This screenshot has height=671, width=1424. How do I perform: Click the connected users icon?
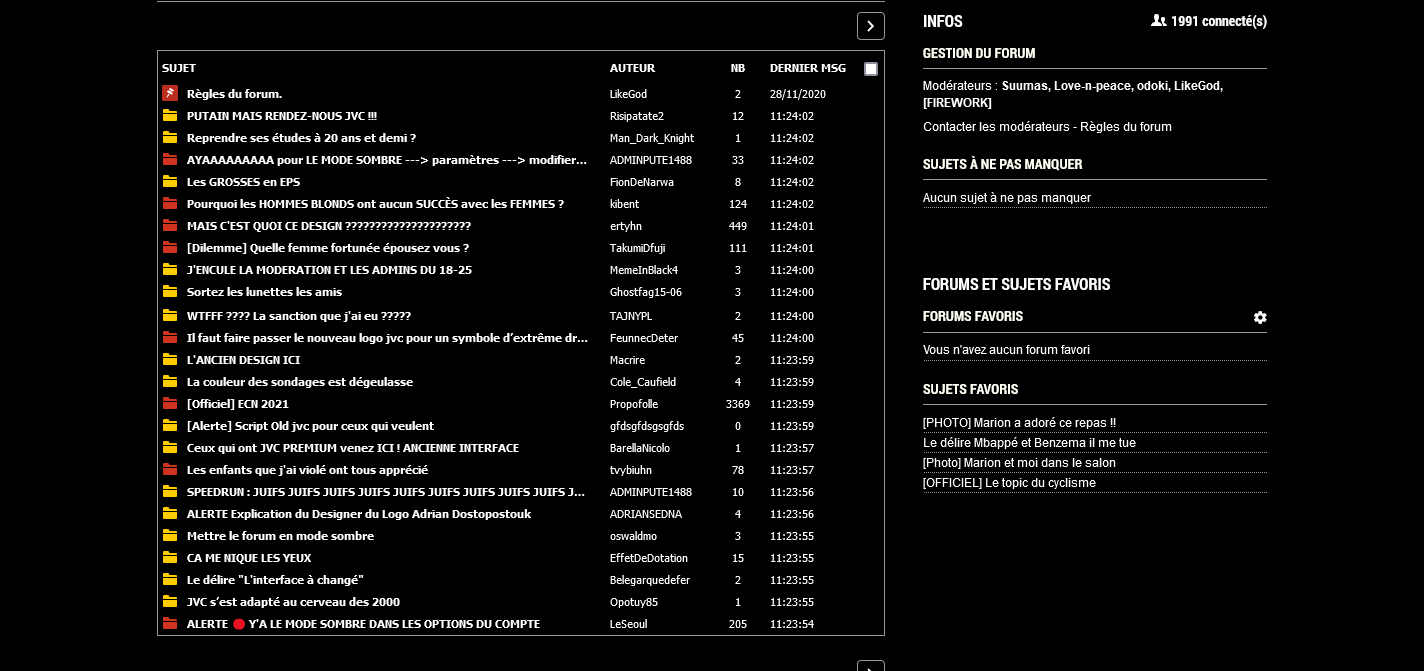[1158, 21]
